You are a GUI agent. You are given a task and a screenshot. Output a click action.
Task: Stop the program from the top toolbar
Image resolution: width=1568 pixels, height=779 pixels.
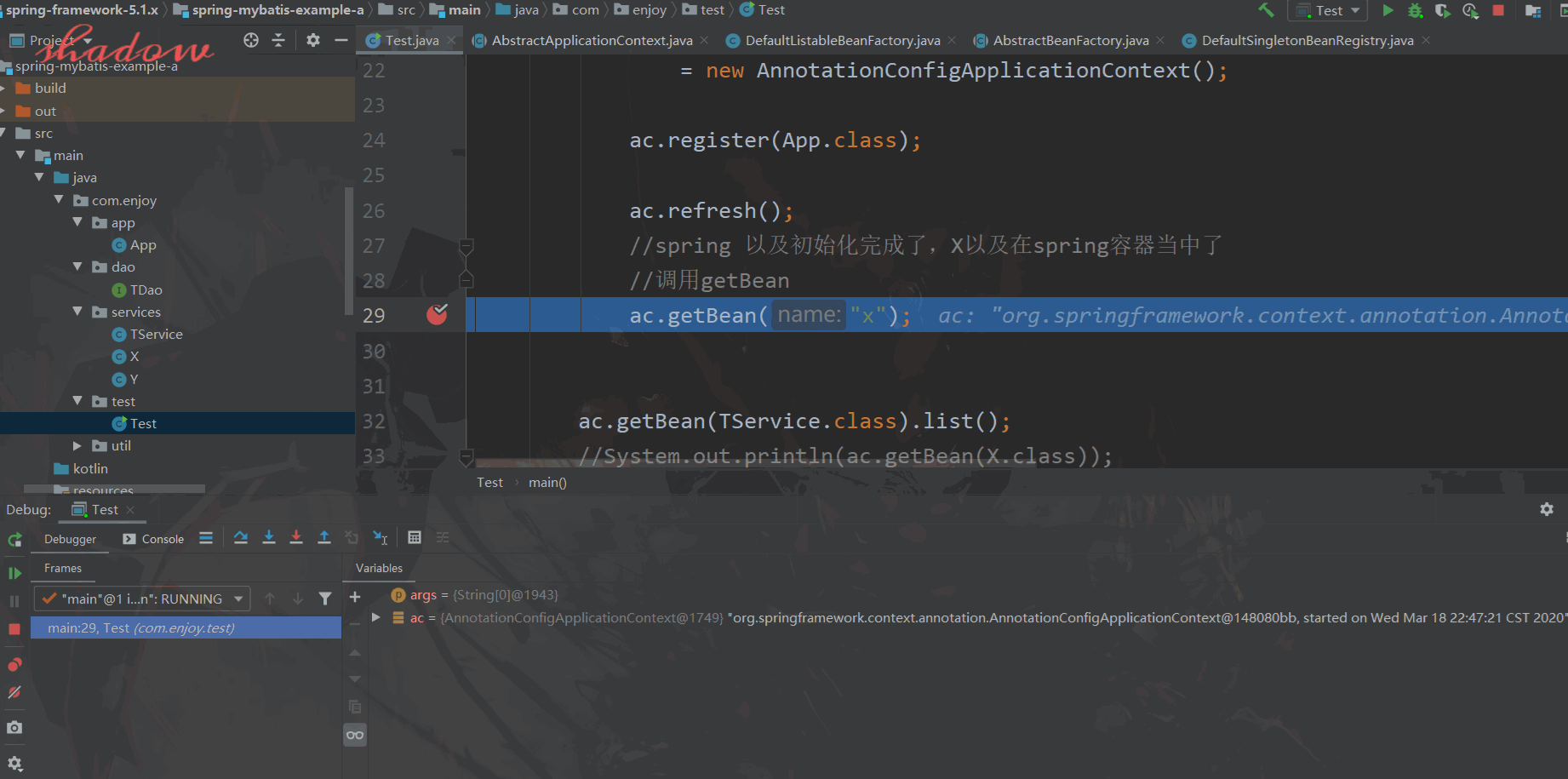tap(1498, 10)
